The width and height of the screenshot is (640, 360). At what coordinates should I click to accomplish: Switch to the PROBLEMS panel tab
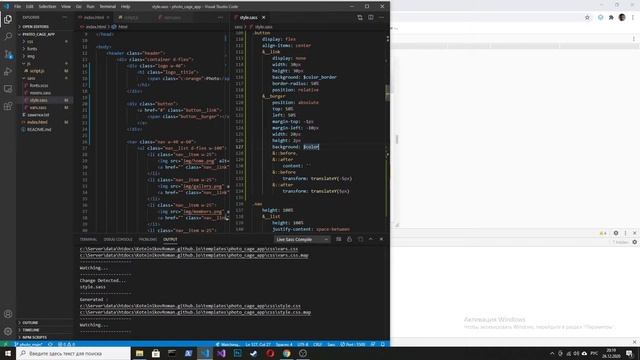[x=148, y=240]
